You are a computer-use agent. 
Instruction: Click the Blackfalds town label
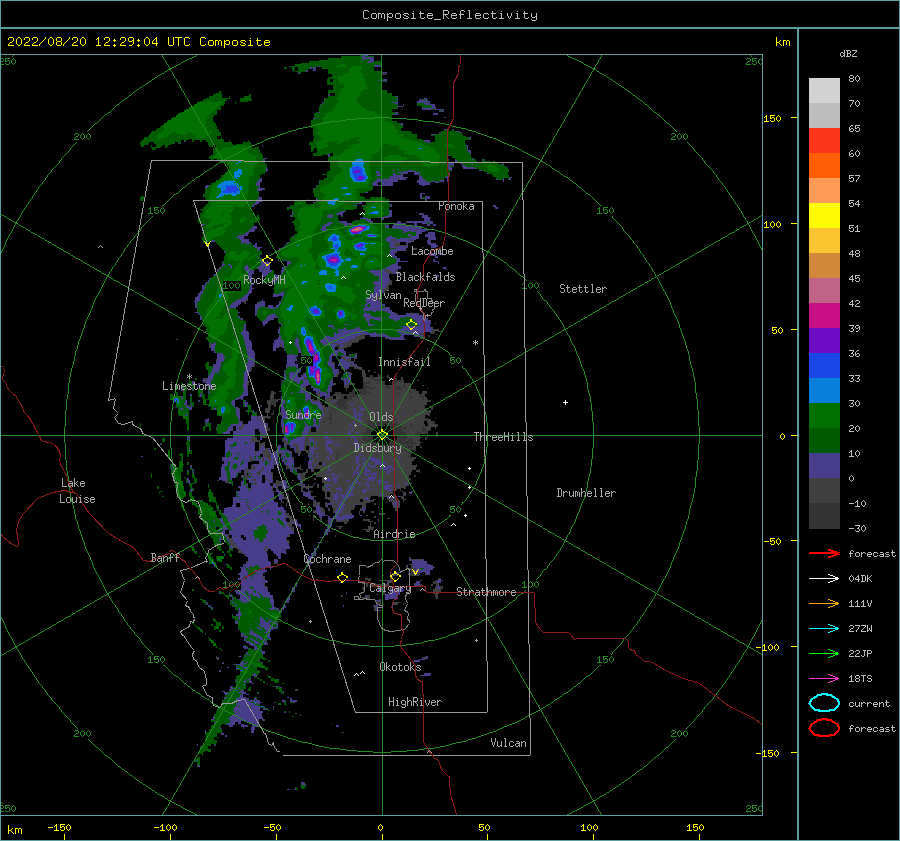click(425, 277)
